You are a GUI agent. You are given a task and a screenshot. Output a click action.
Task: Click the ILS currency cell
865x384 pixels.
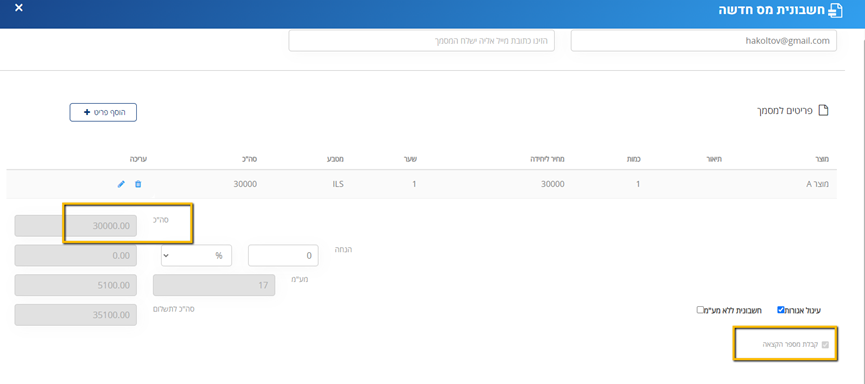tap(338, 184)
